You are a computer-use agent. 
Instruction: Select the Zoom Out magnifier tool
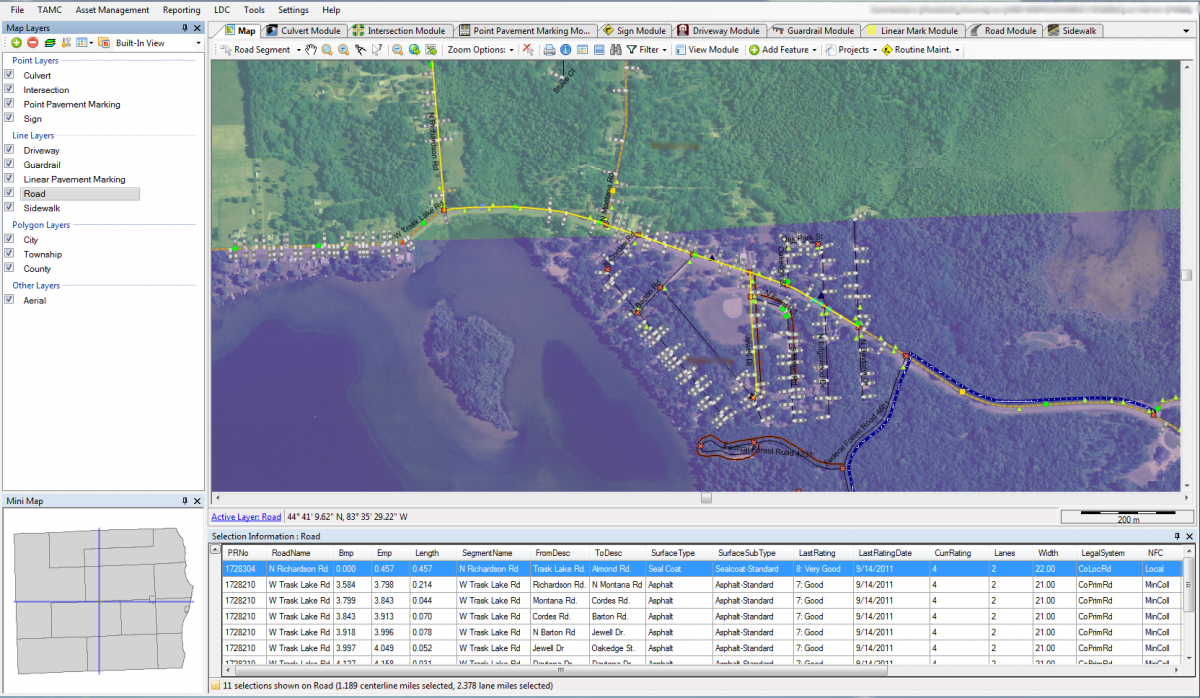pyautogui.click(x=343, y=49)
